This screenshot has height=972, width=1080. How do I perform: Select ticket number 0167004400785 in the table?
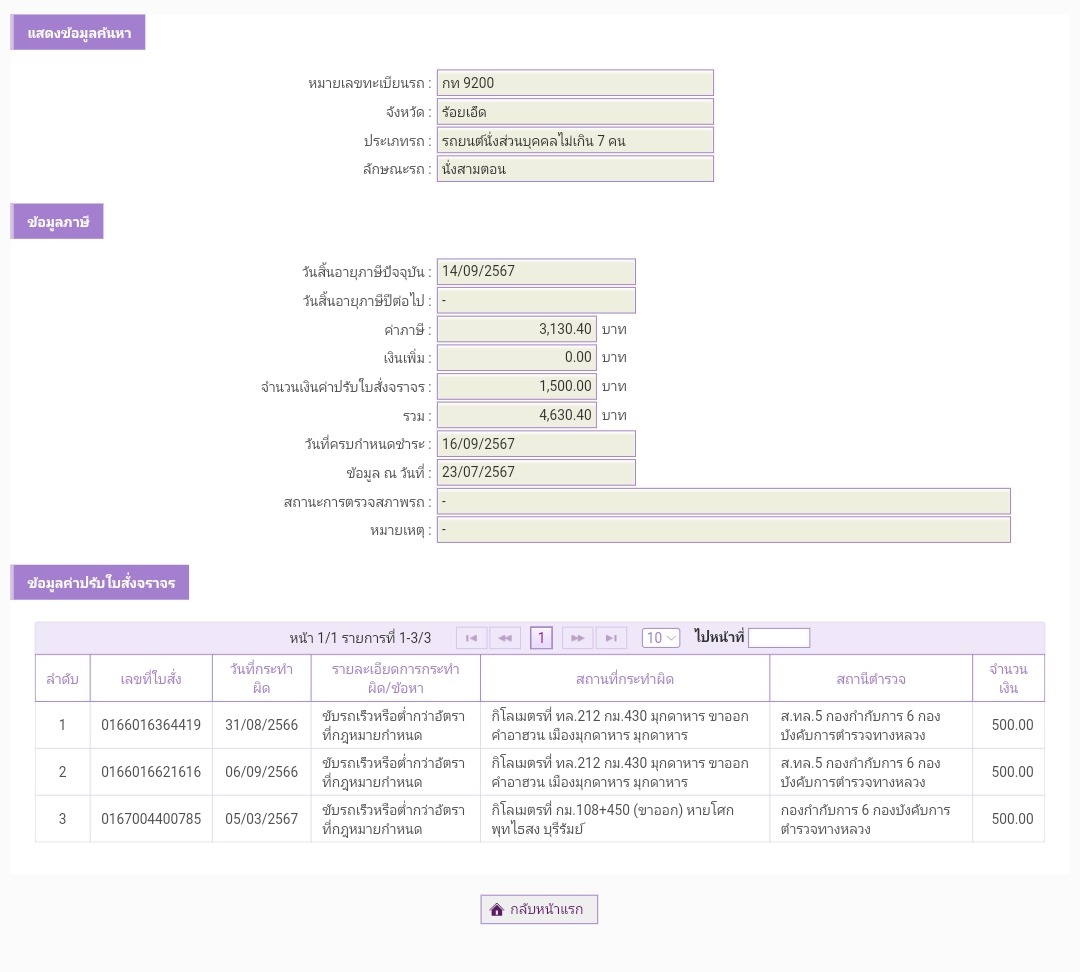[151, 819]
